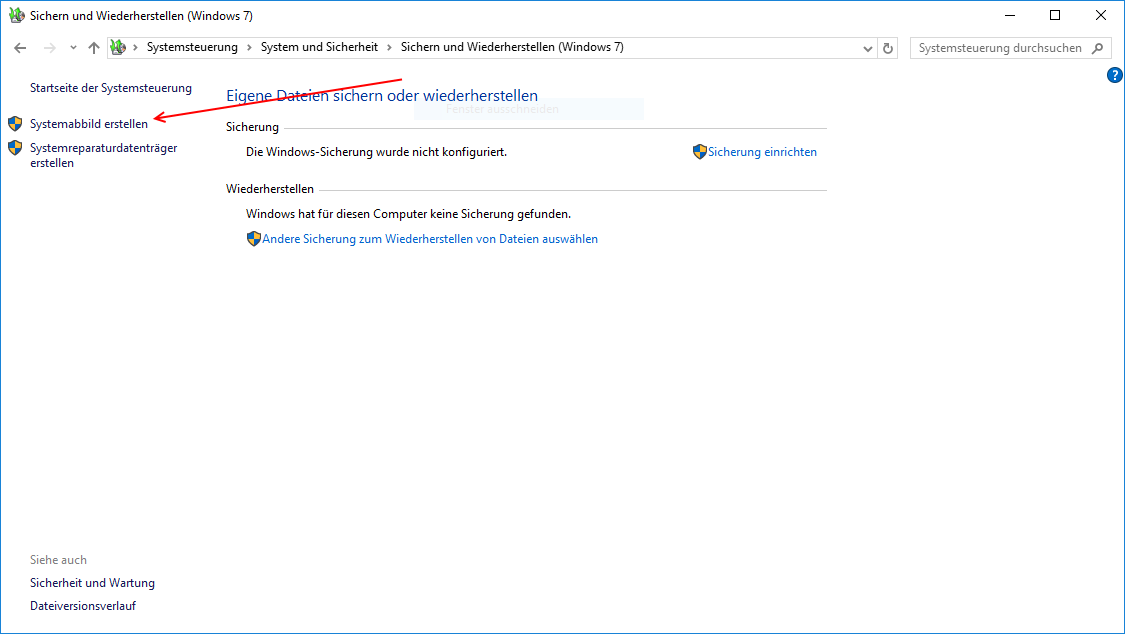The image size is (1125, 634).
Task: Click text Windows hat für diesen Computer keine Sicherung
Action: click(x=408, y=214)
